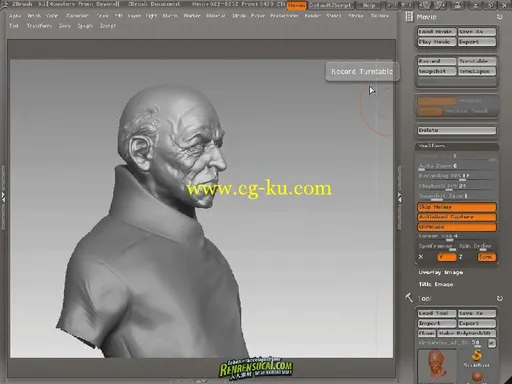Select the Large movie size

tap(430, 111)
